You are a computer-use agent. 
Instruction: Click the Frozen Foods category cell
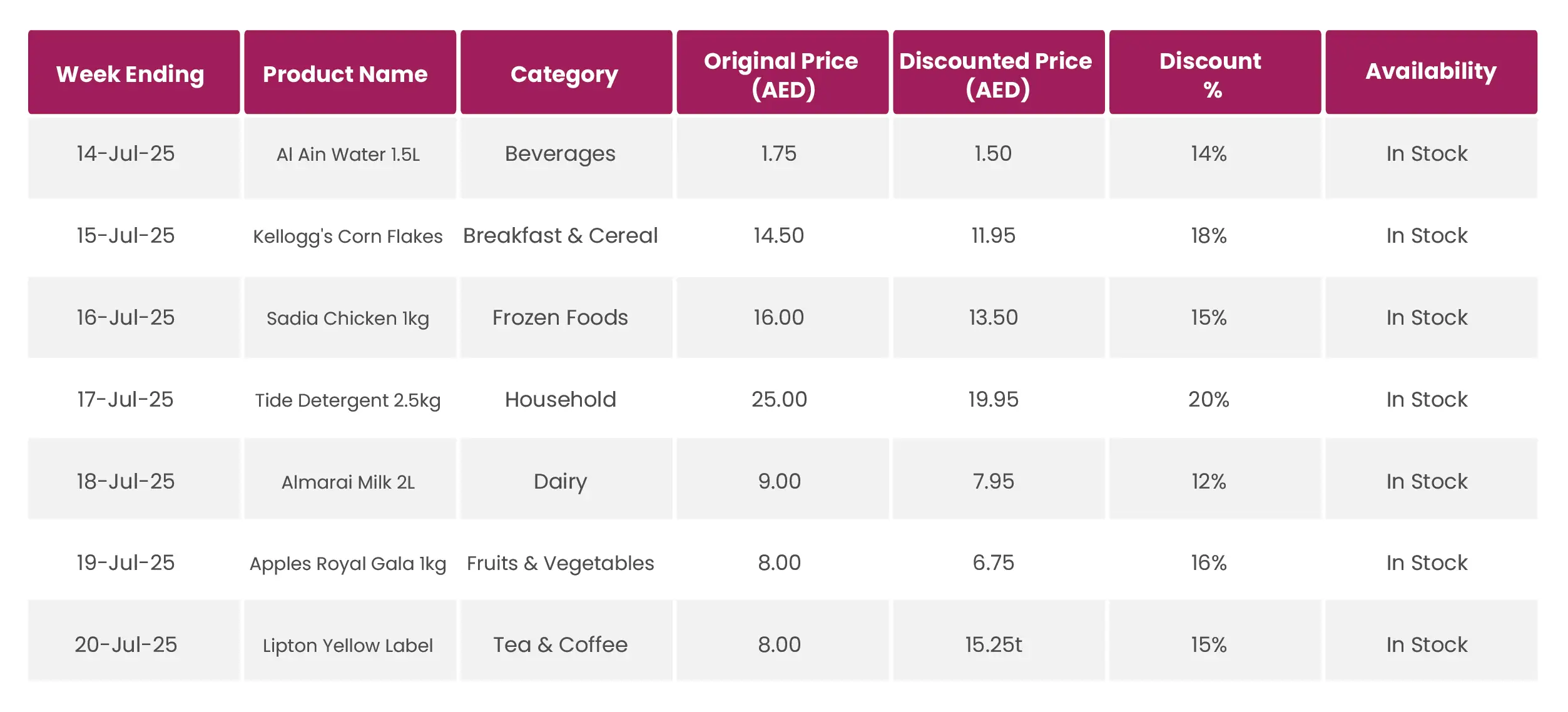pyautogui.click(x=560, y=318)
